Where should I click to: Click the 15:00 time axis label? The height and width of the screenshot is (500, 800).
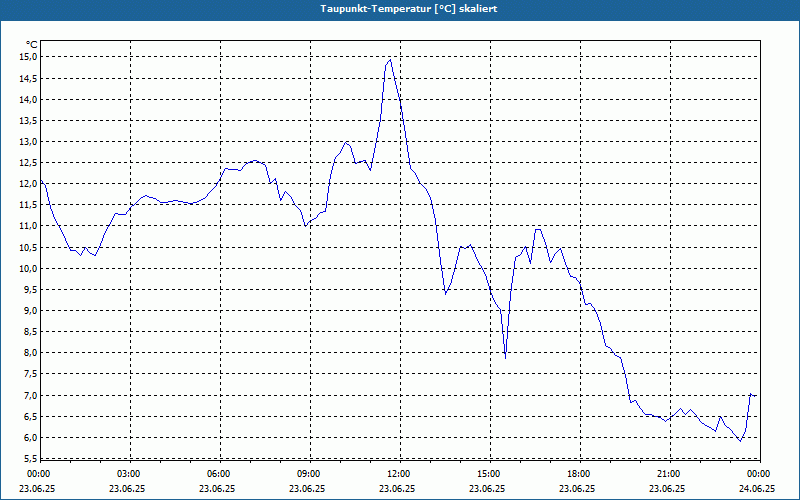pos(489,474)
